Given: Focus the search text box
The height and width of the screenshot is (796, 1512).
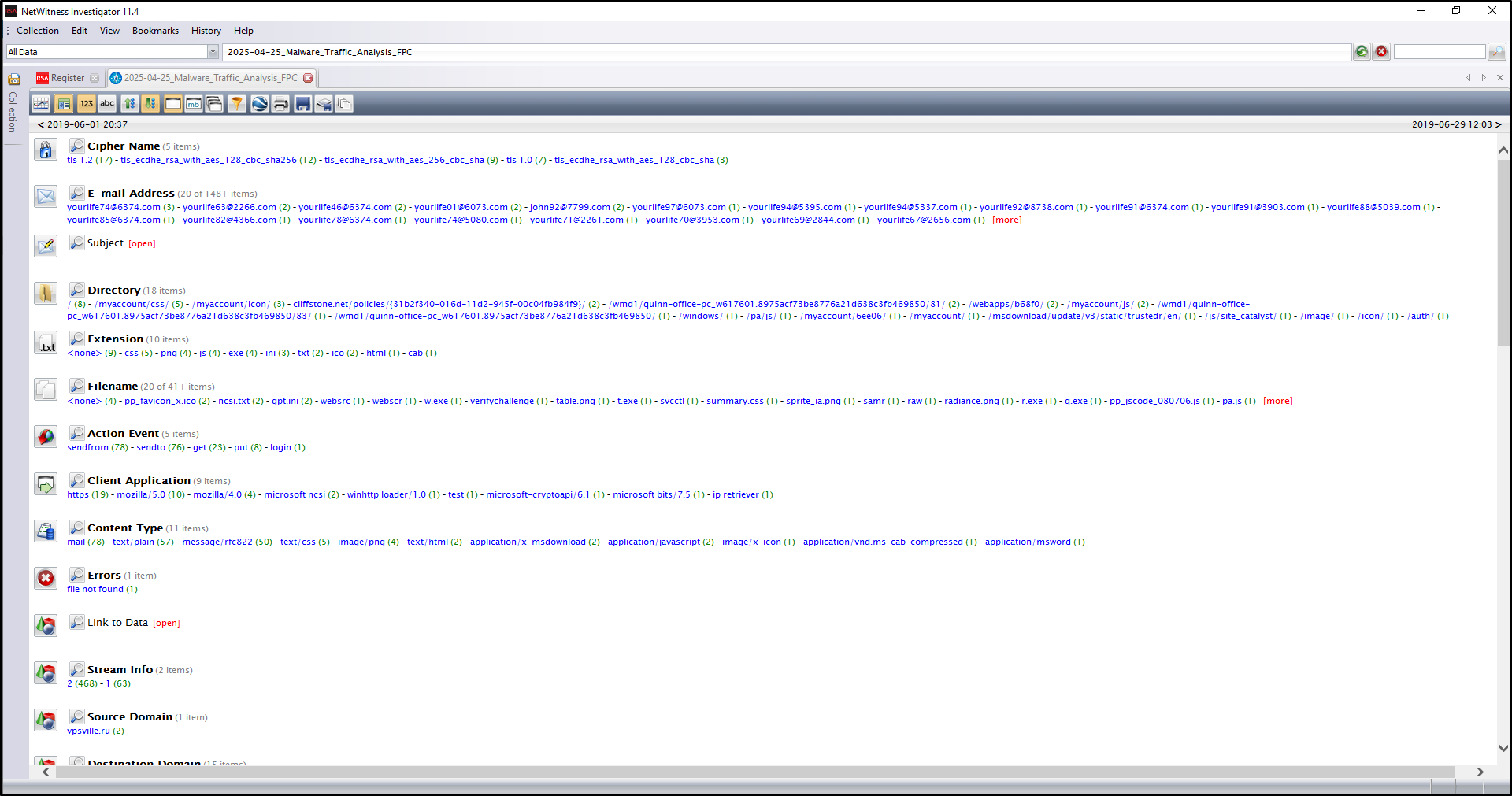Looking at the screenshot, I should (x=1440, y=52).
